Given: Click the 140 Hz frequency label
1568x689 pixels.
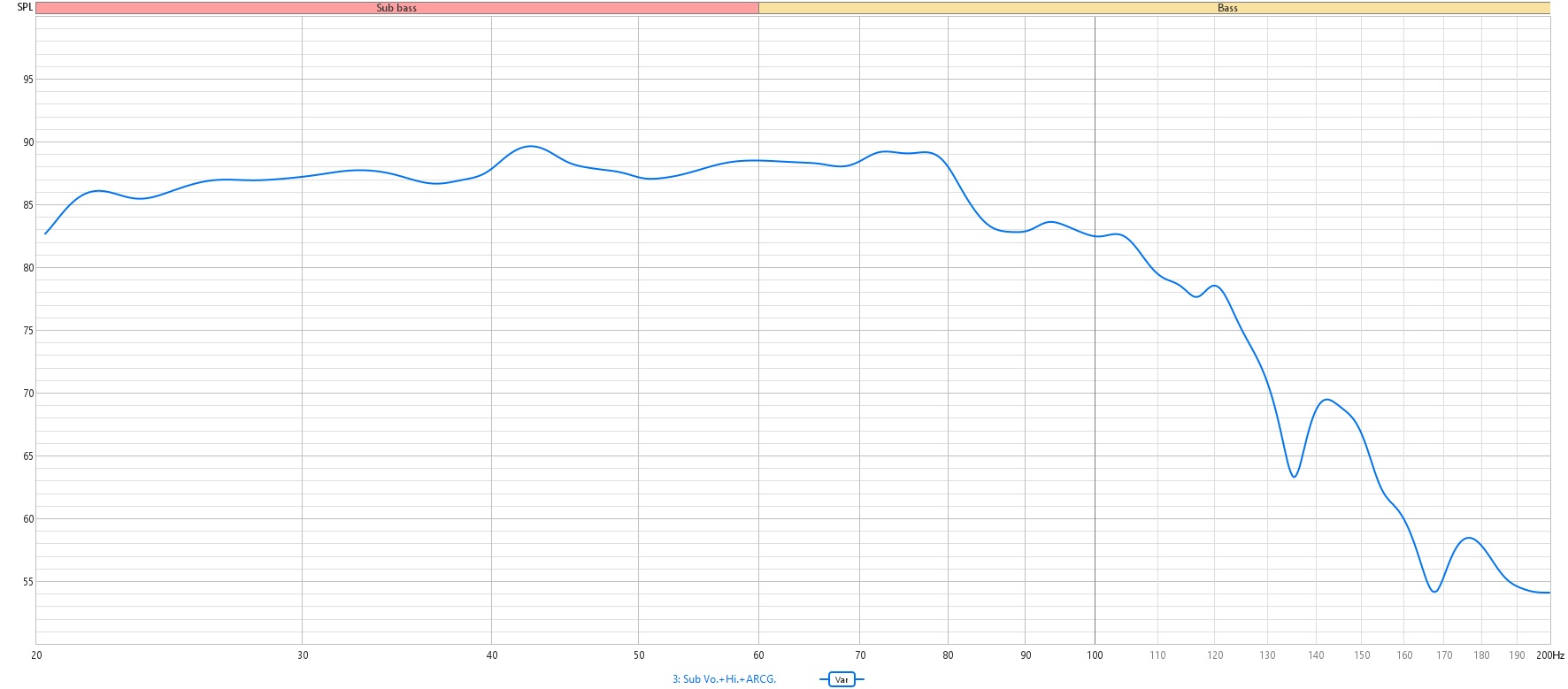Looking at the screenshot, I should tap(1317, 655).
